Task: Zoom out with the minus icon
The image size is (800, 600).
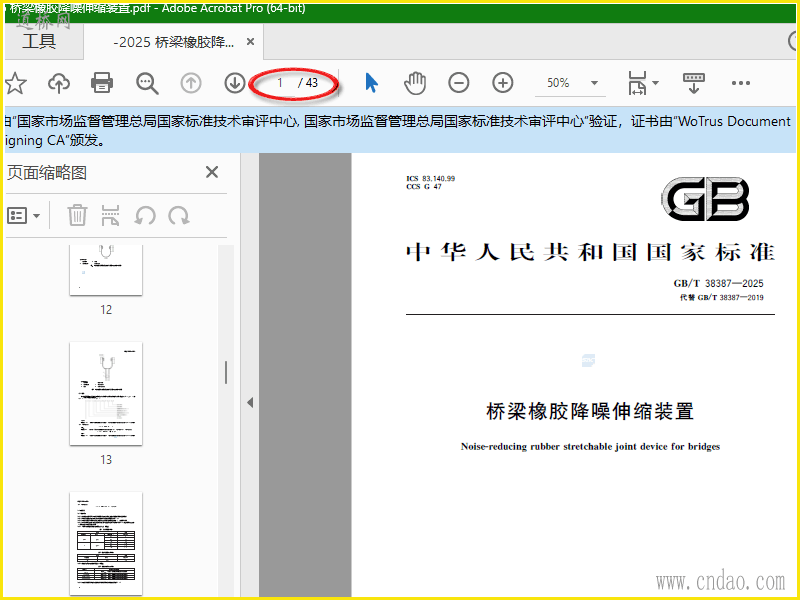Action: click(459, 83)
